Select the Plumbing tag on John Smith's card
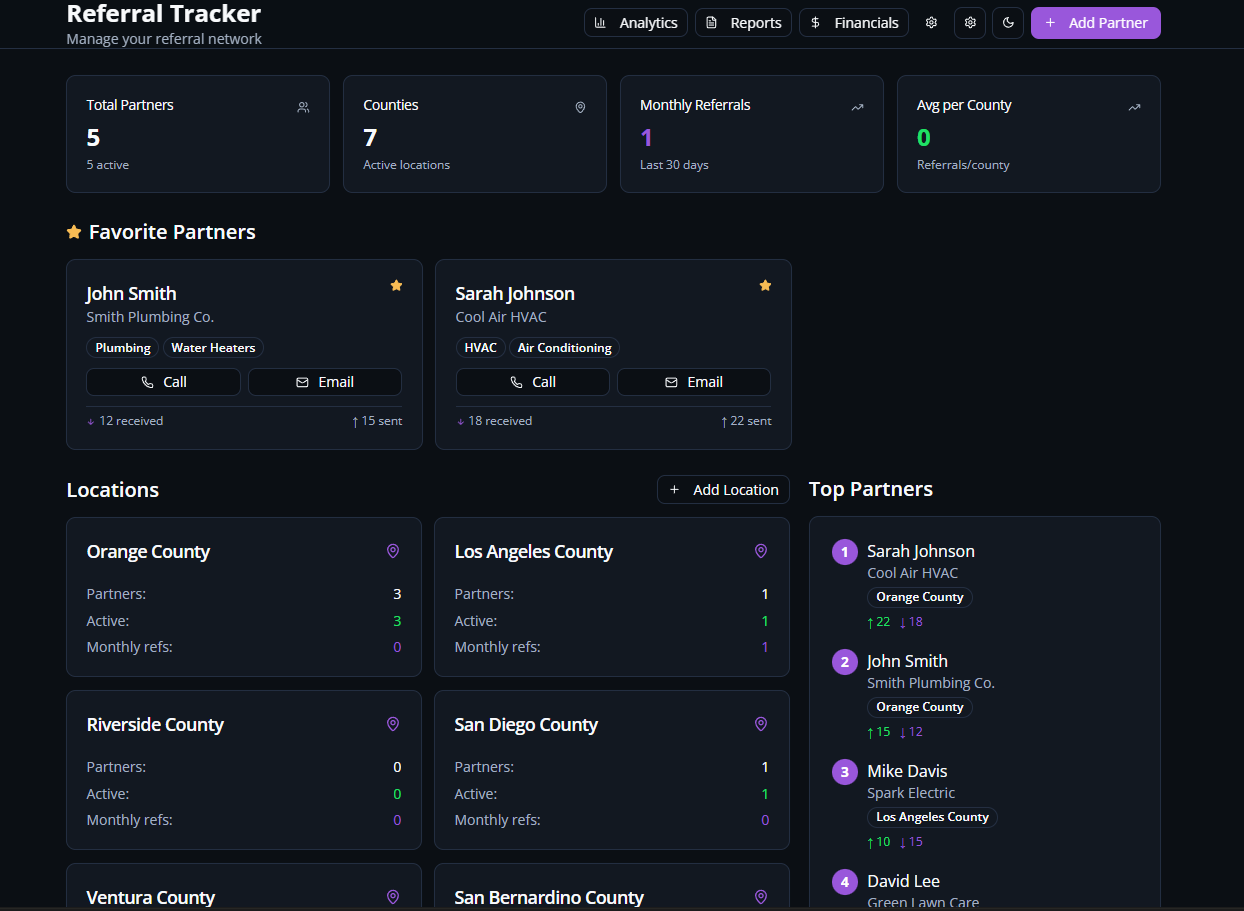 [122, 348]
